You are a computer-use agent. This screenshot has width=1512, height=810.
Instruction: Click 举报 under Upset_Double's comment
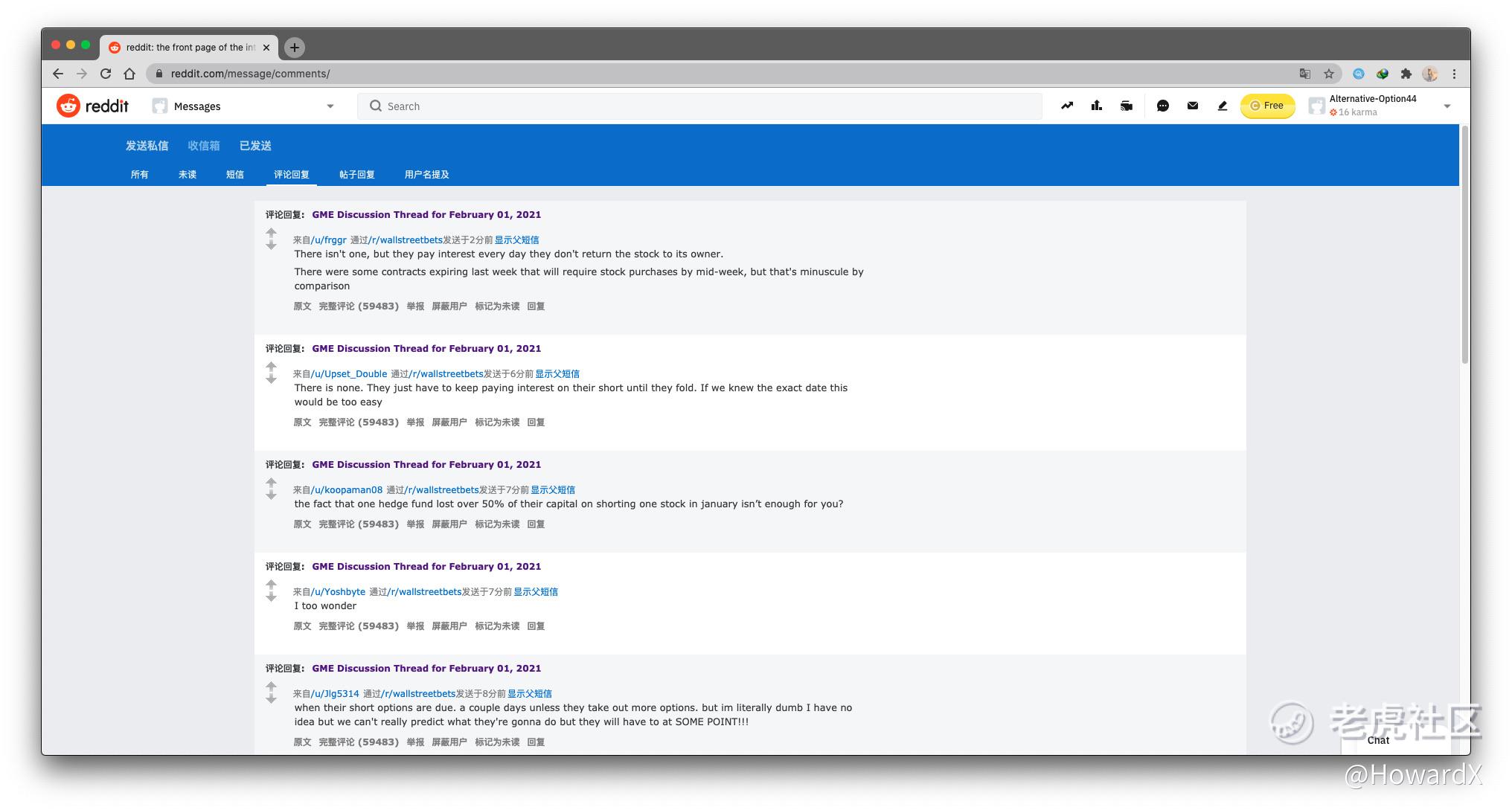tap(415, 422)
